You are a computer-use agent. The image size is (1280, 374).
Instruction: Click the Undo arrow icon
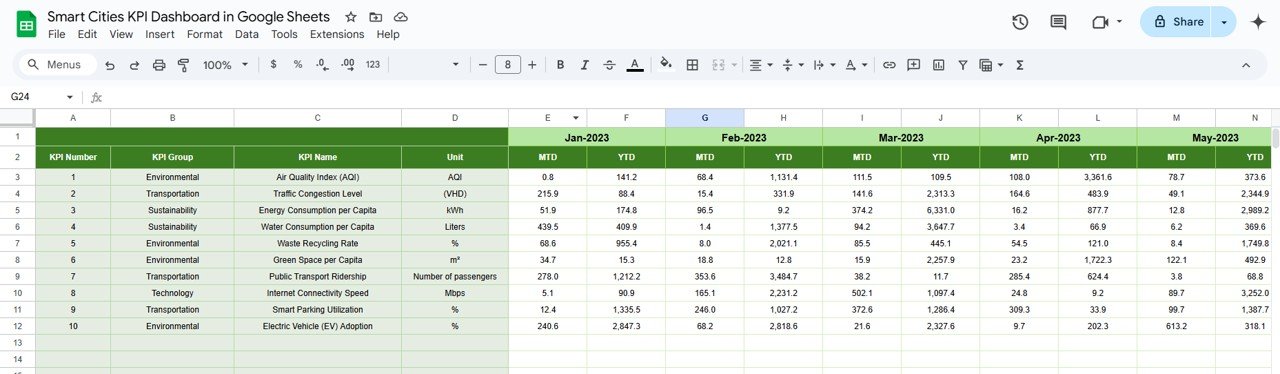[109, 65]
